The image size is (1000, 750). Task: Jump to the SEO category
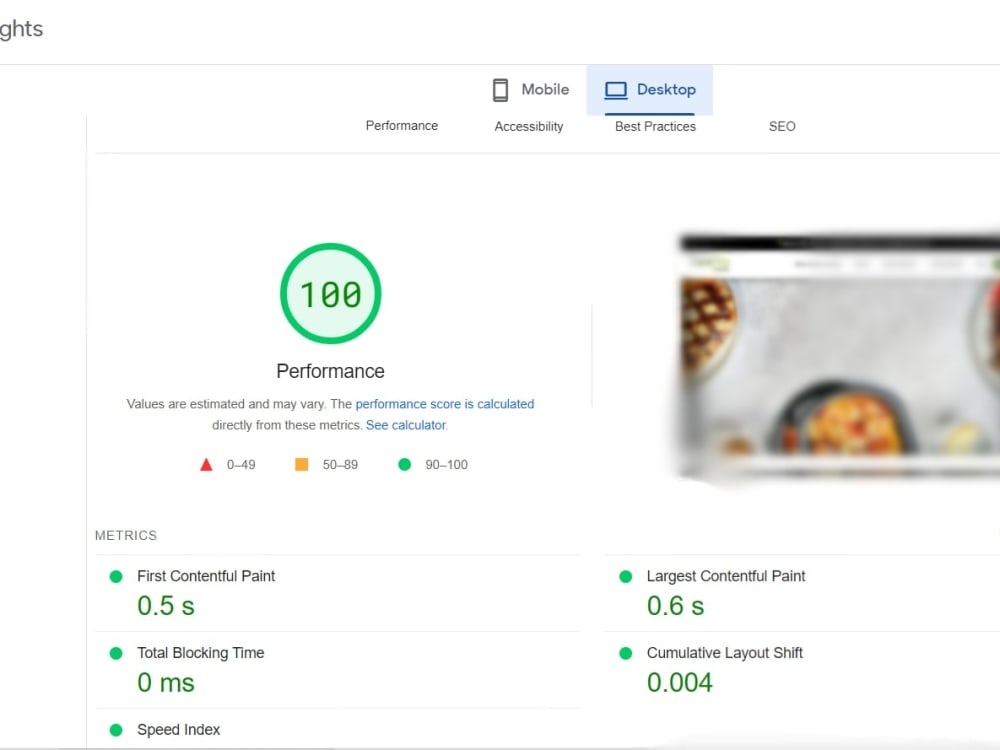(782, 126)
